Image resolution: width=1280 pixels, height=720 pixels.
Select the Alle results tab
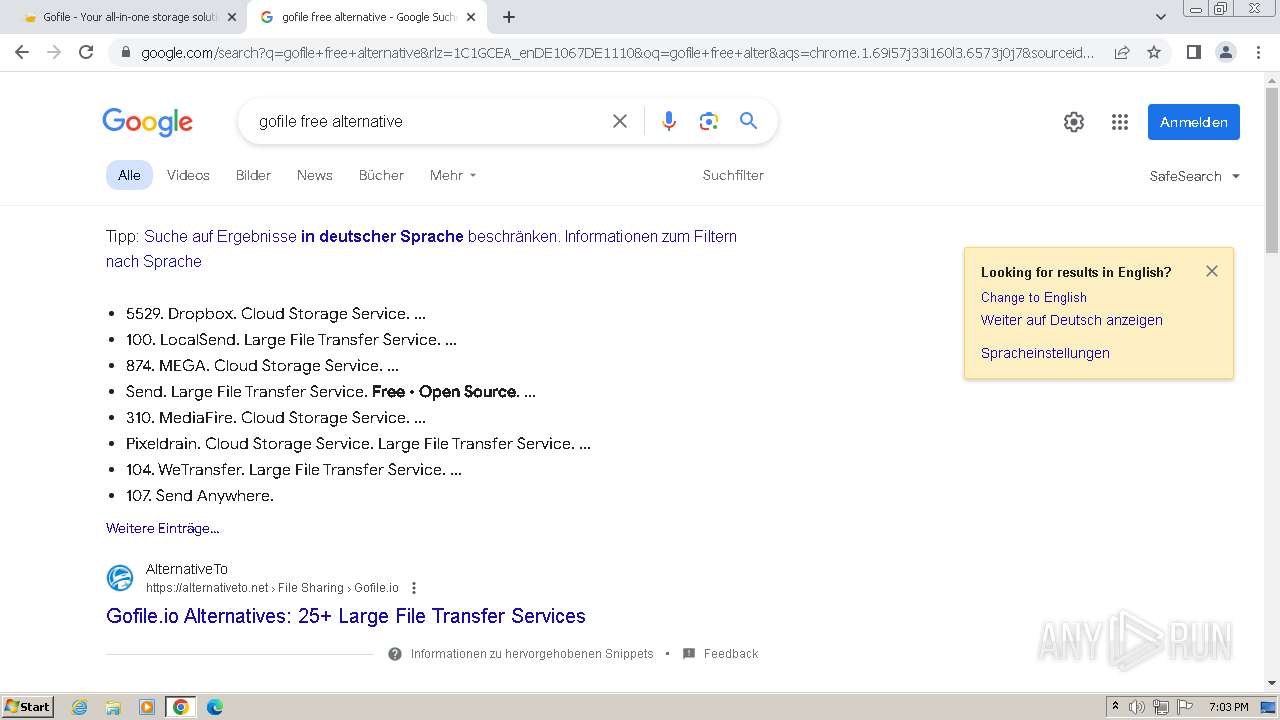coord(129,175)
